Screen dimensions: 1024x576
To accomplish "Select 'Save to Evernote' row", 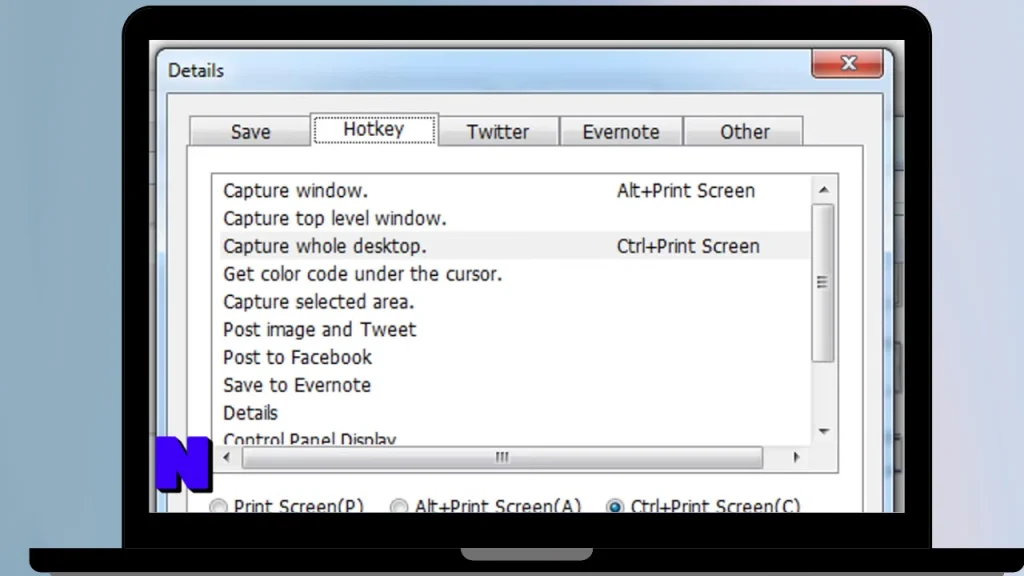I will coord(515,385).
